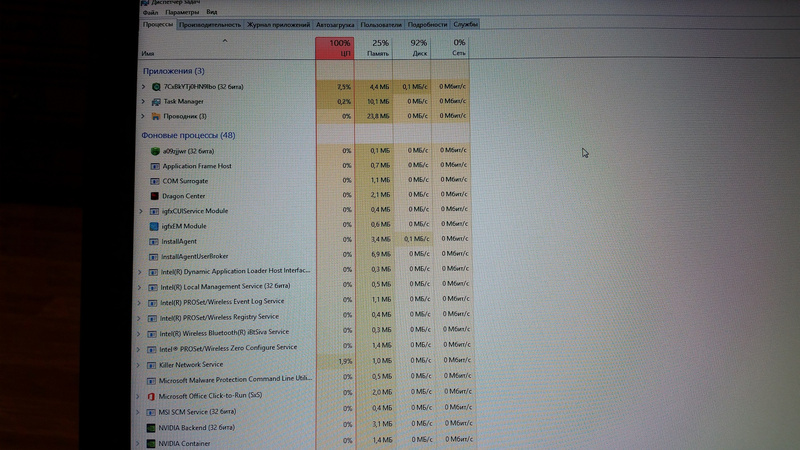Click the PROSet/Wireless Event Log Service icon

pos(152,303)
